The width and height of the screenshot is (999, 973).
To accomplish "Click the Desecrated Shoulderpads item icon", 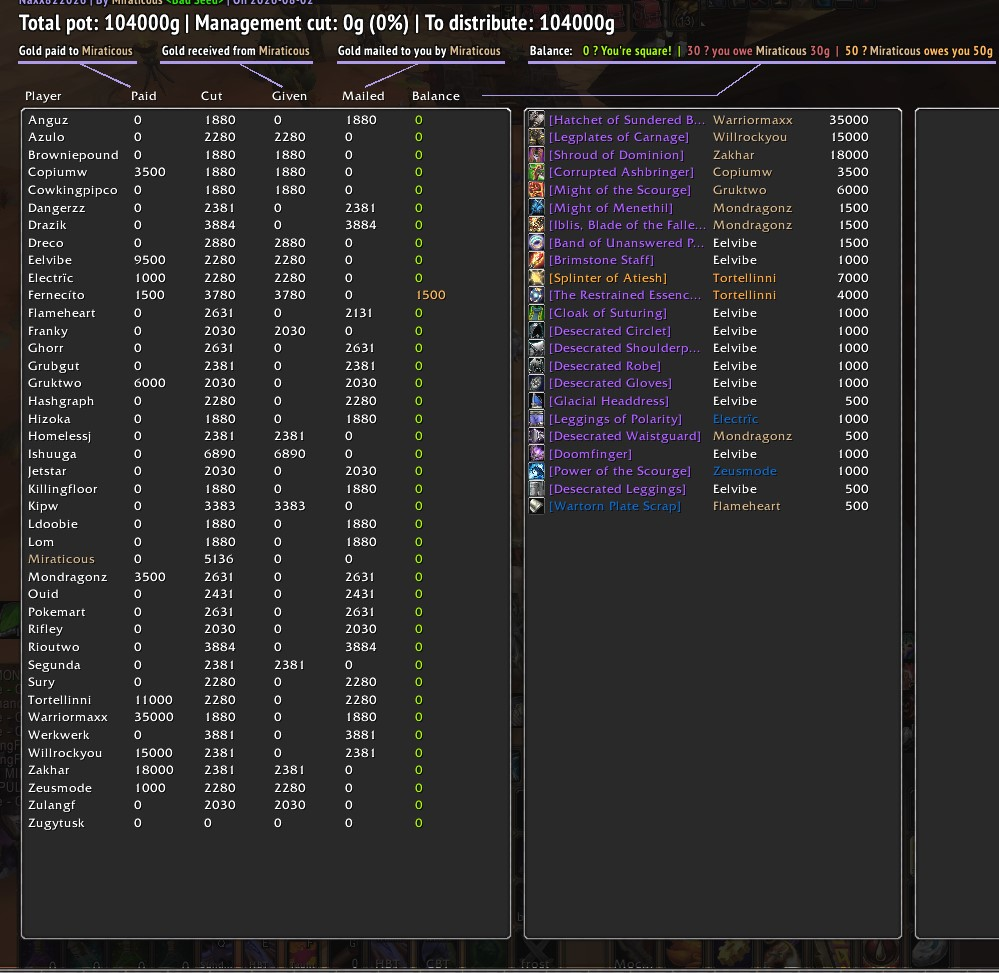I will pos(536,348).
